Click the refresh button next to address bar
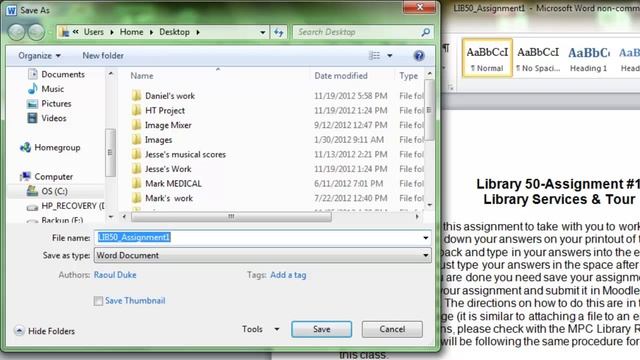The height and width of the screenshot is (360, 640). (x=279, y=32)
